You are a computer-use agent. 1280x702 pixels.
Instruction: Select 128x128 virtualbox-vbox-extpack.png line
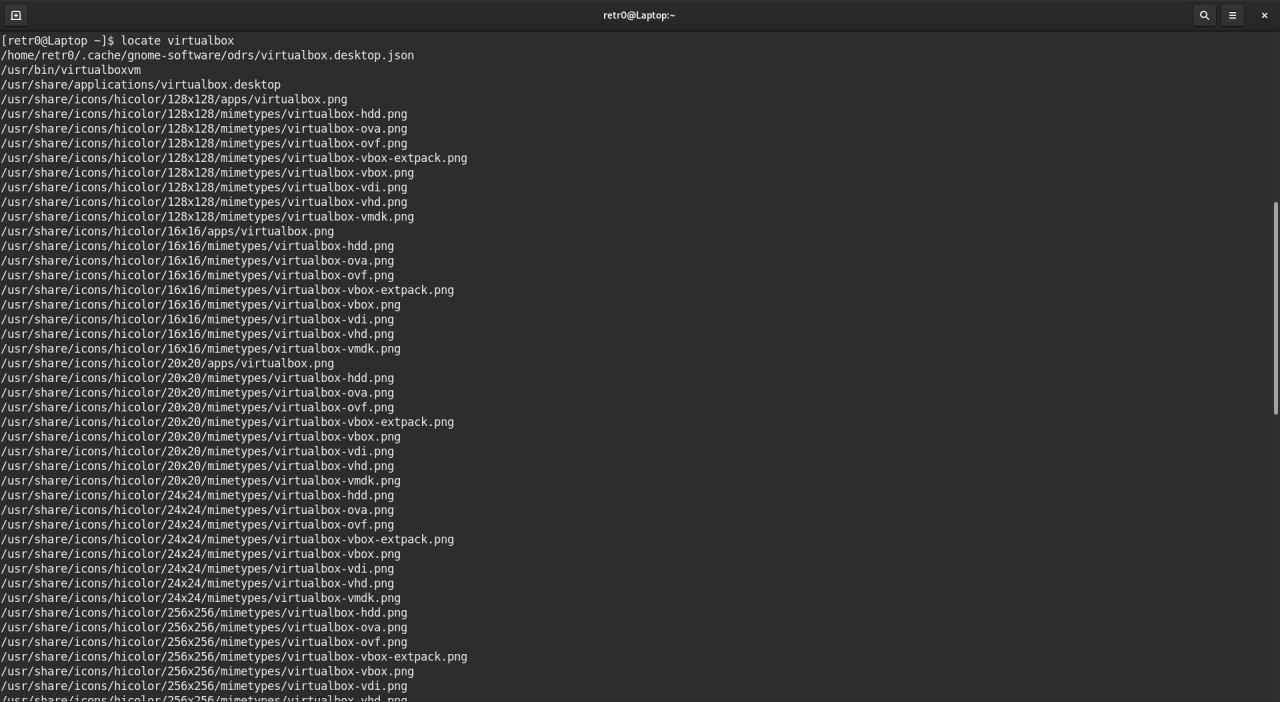point(234,158)
